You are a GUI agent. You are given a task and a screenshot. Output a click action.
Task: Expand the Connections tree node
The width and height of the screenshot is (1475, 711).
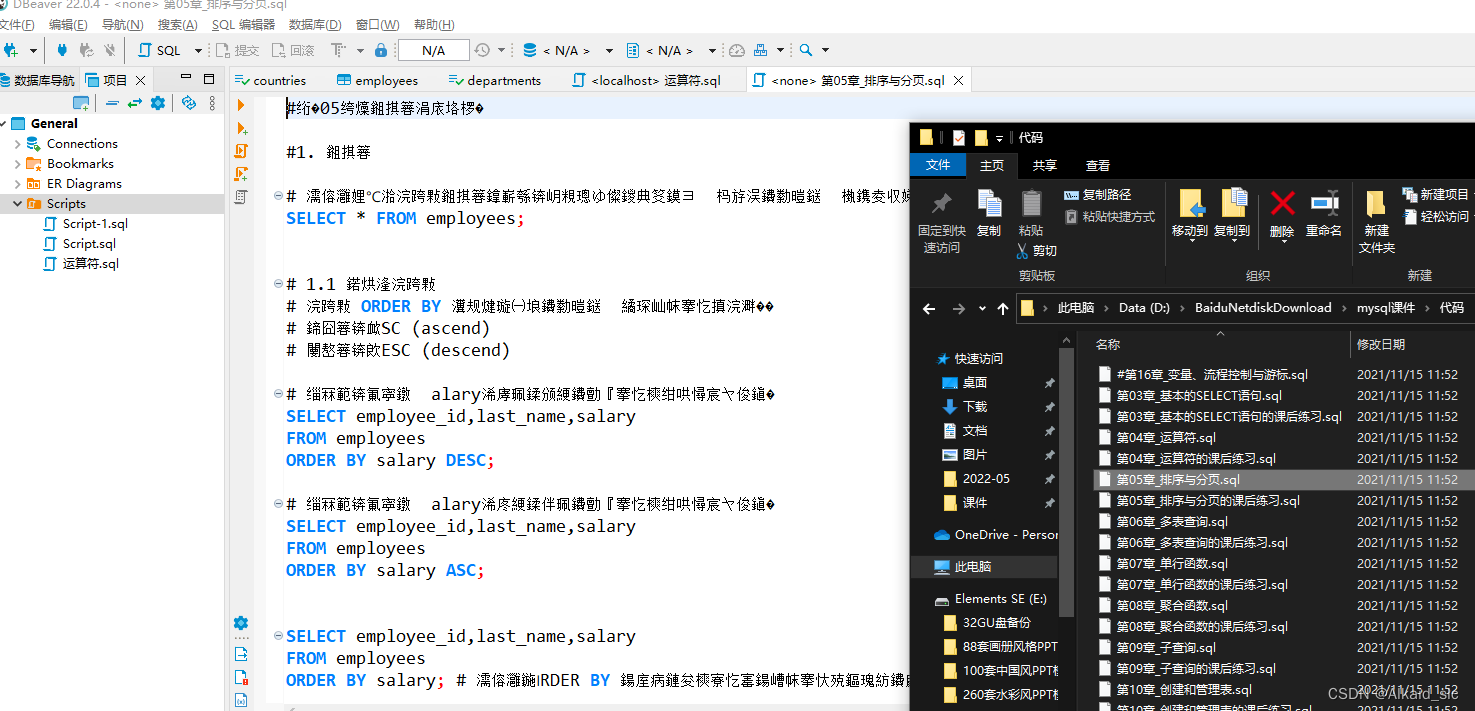tap(17, 144)
